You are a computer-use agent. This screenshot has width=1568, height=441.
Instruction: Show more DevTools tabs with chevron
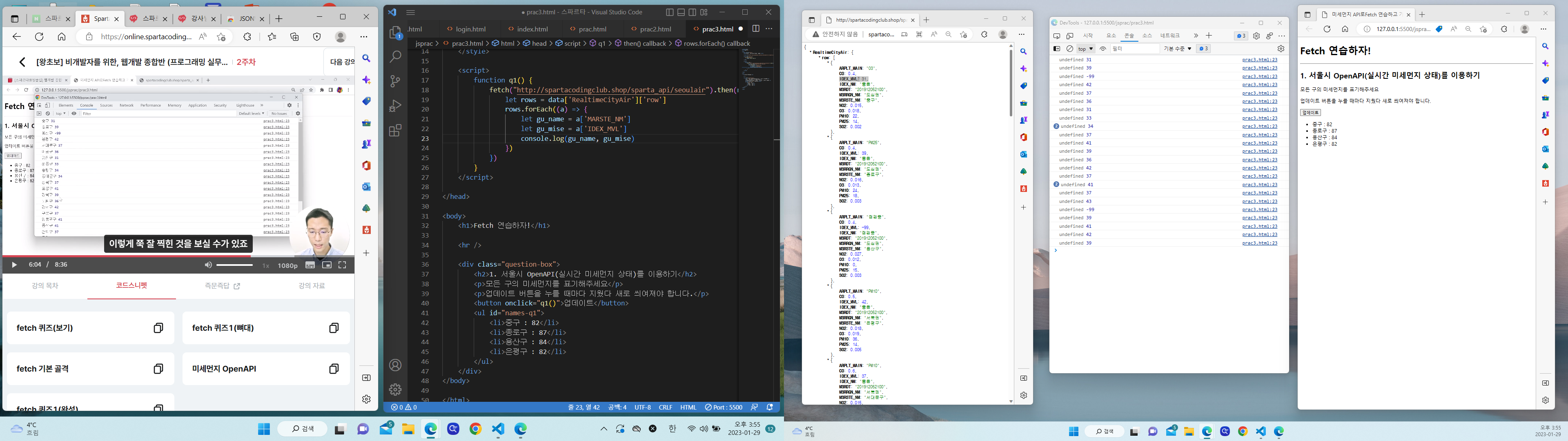click(x=1196, y=36)
